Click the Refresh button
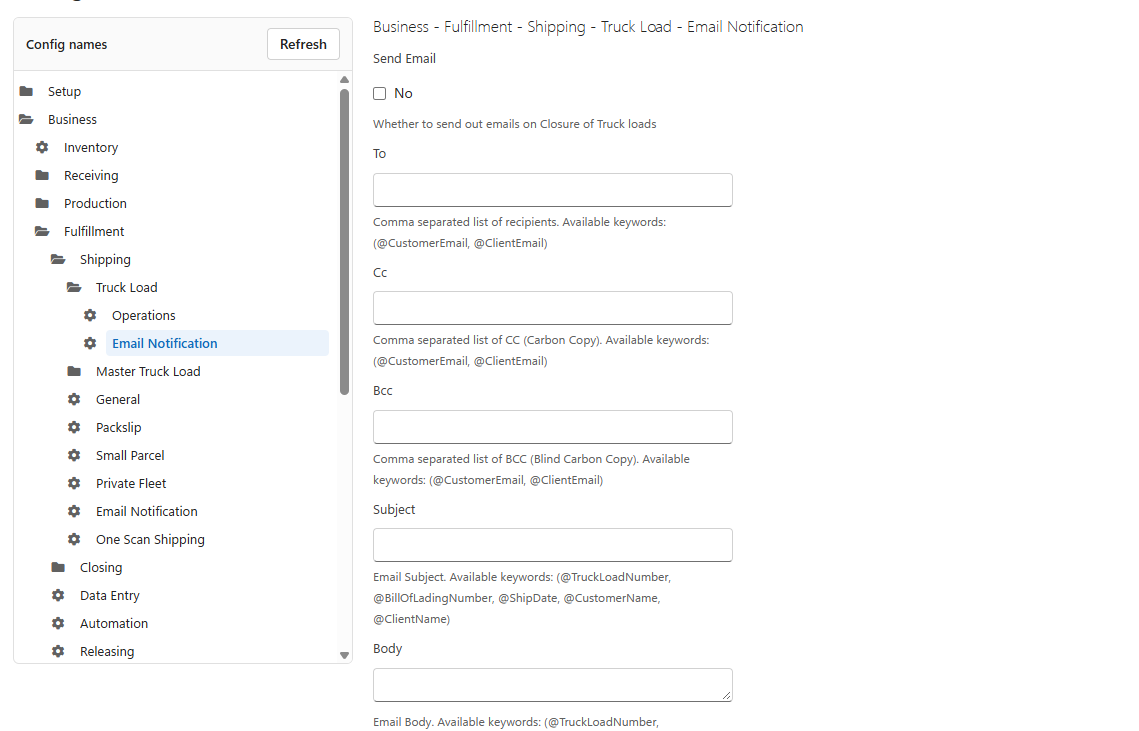The width and height of the screenshot is (1139, 731). [304, 44]
